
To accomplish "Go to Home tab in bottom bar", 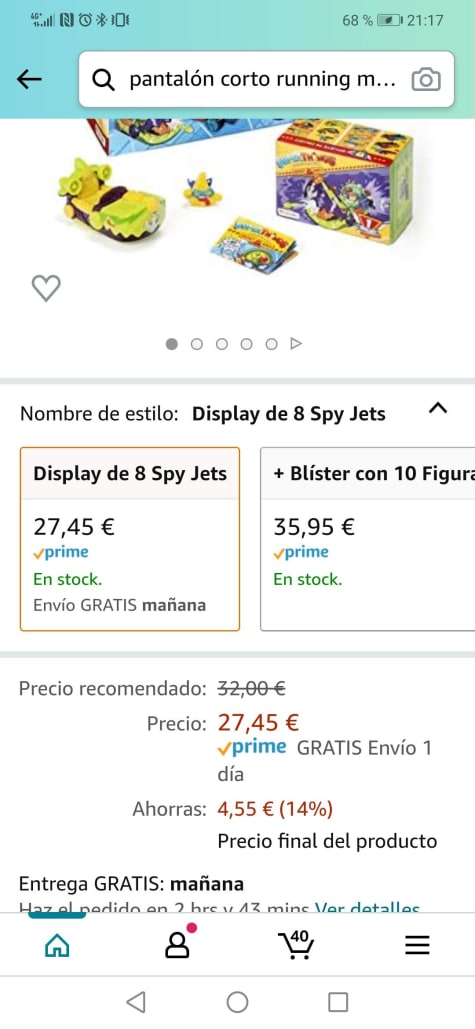I will (x=56, y=945).
